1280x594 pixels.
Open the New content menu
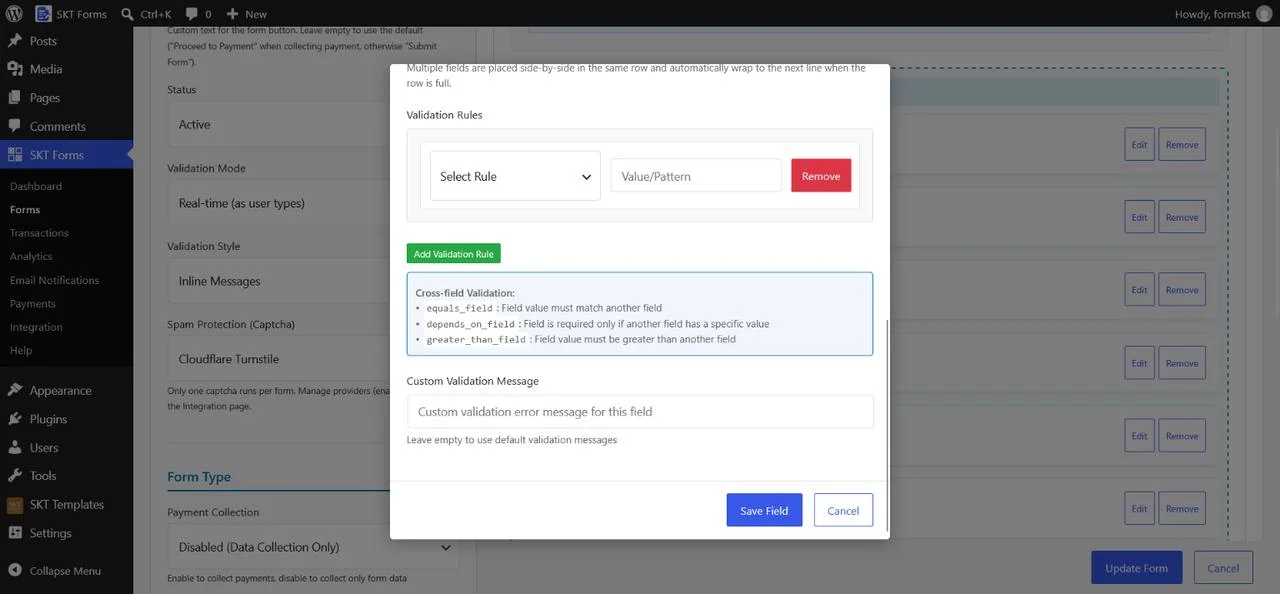click(246, 14)
